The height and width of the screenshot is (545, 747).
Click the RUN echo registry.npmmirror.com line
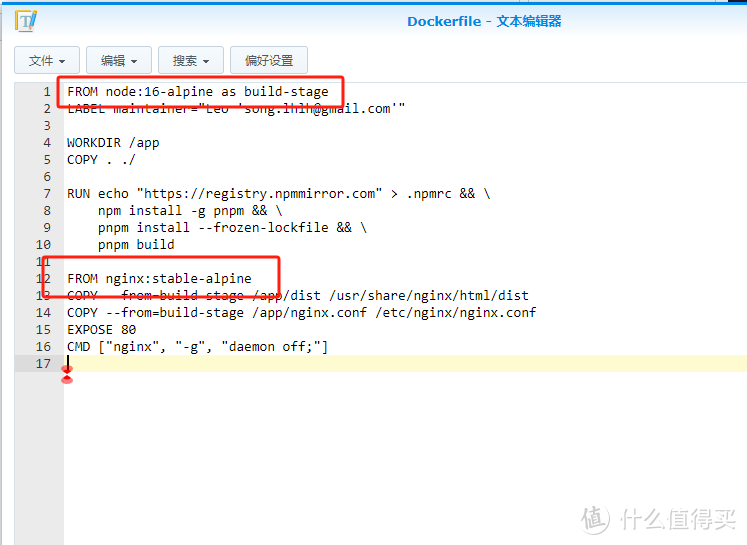[x=279, y=194]
